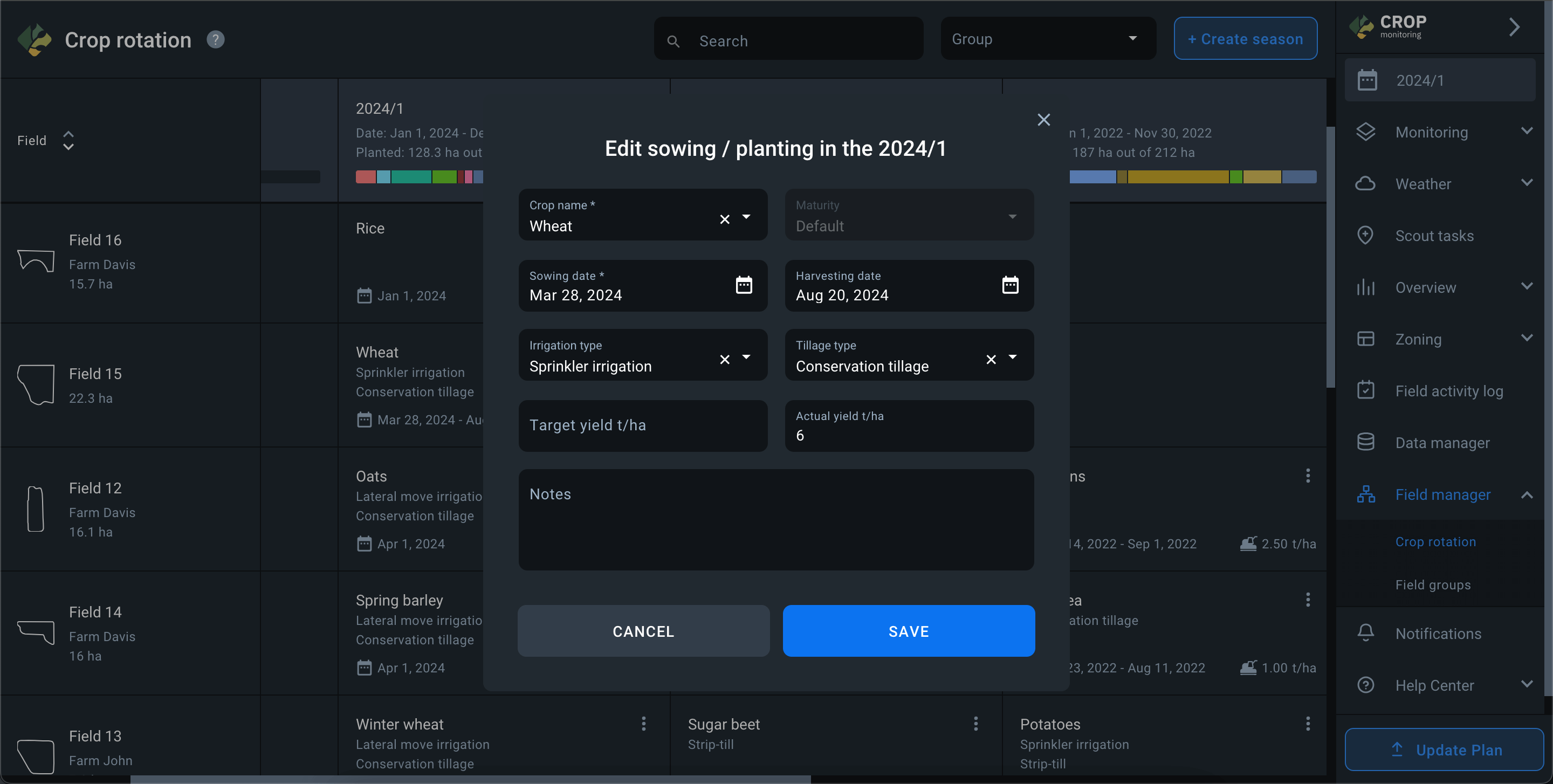Click the help question mark beside Crop rotation
1553x784 pixels.
215,40
